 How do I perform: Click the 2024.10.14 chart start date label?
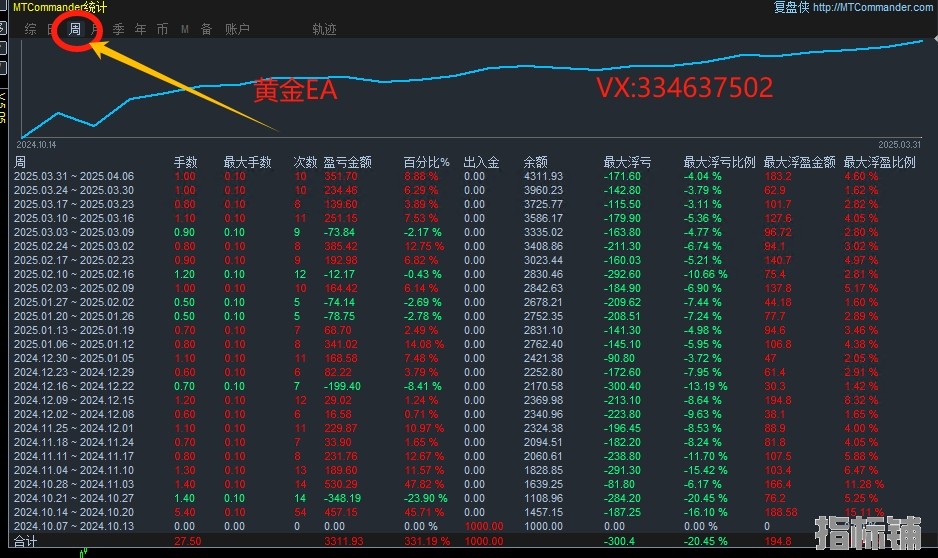36,145
